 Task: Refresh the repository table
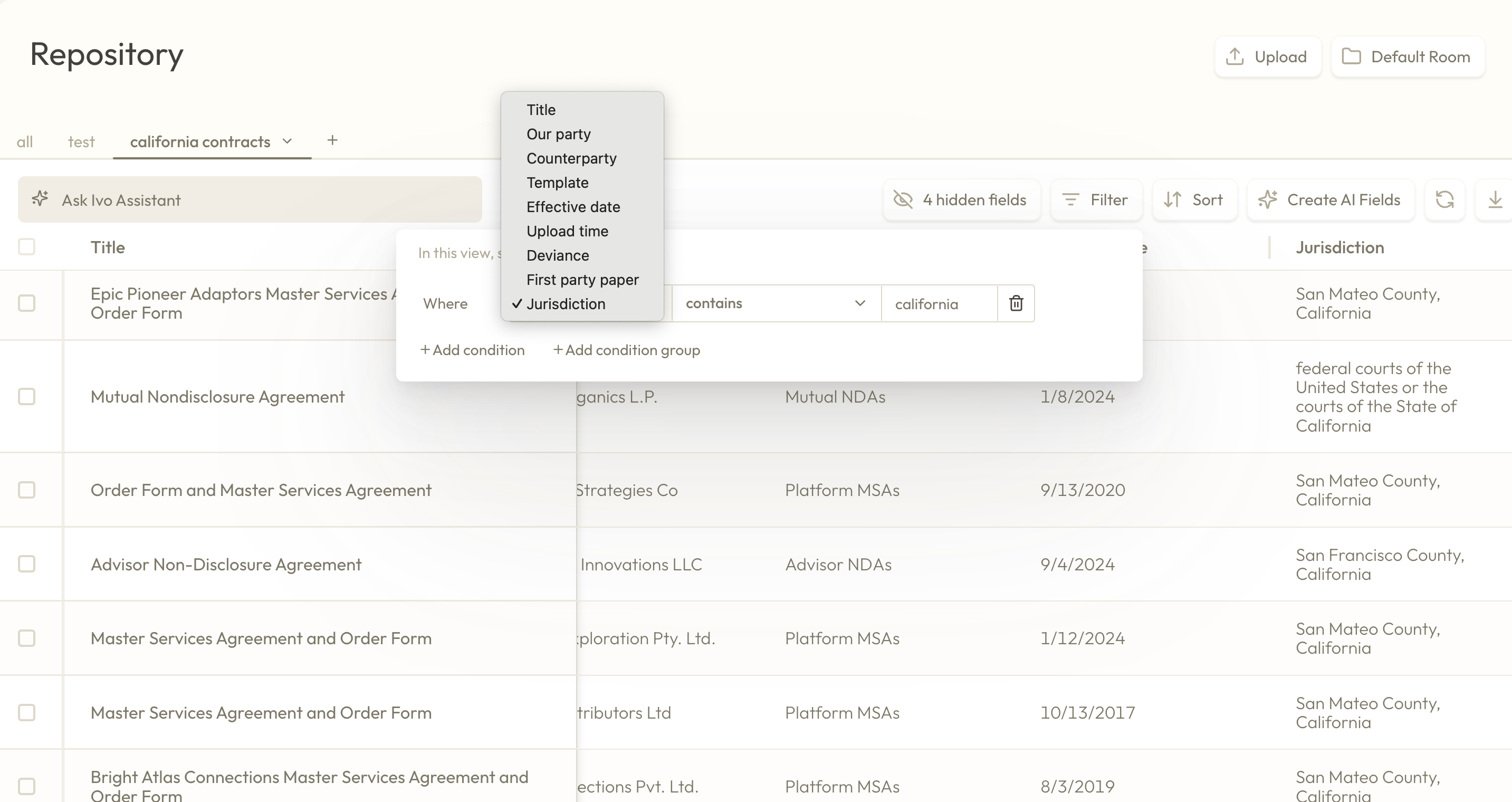(1445, 199)
